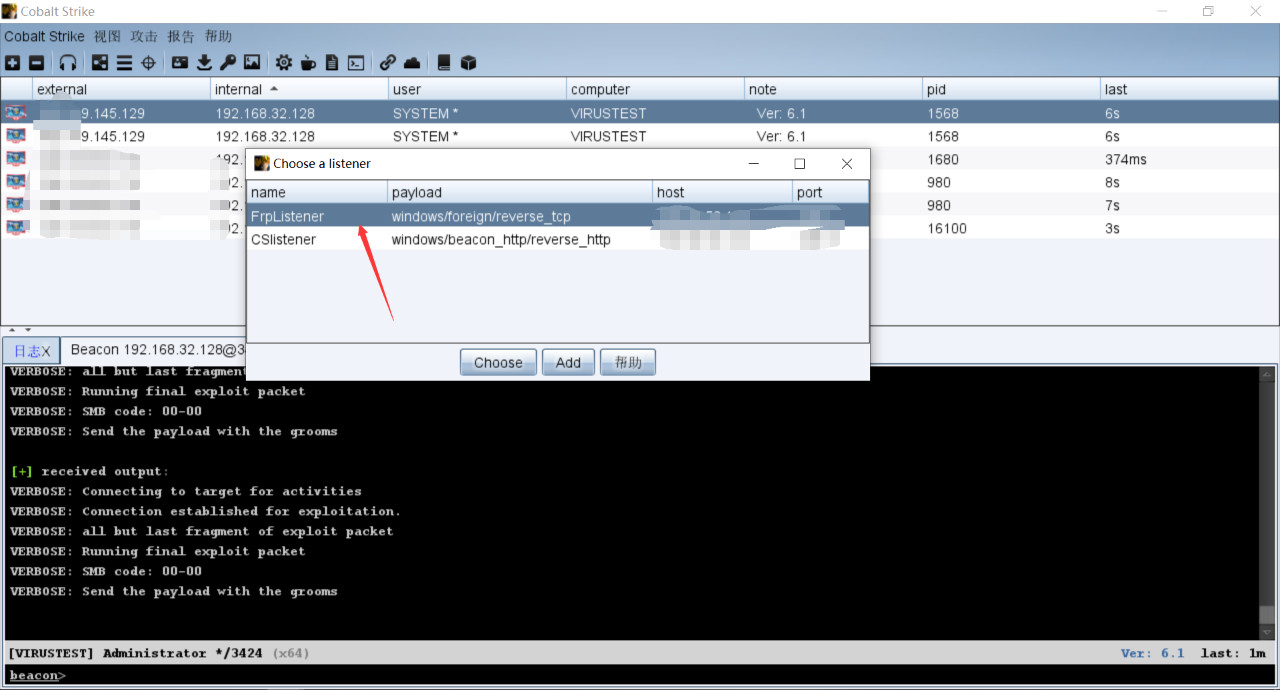Open downloaded files via download arrow icon
Screen dimensions: 1280x690
coord(204,62)
